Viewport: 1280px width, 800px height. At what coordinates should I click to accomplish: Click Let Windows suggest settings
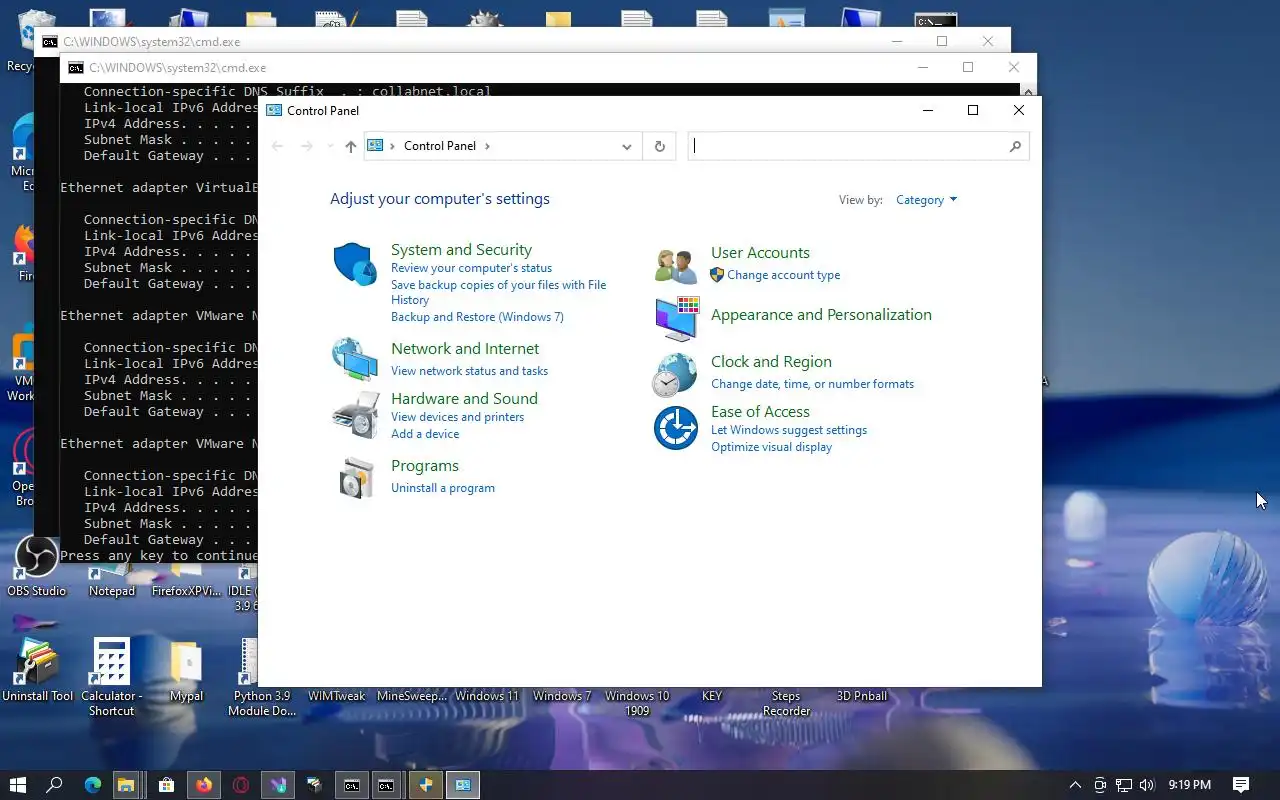[x=789, y=430]
